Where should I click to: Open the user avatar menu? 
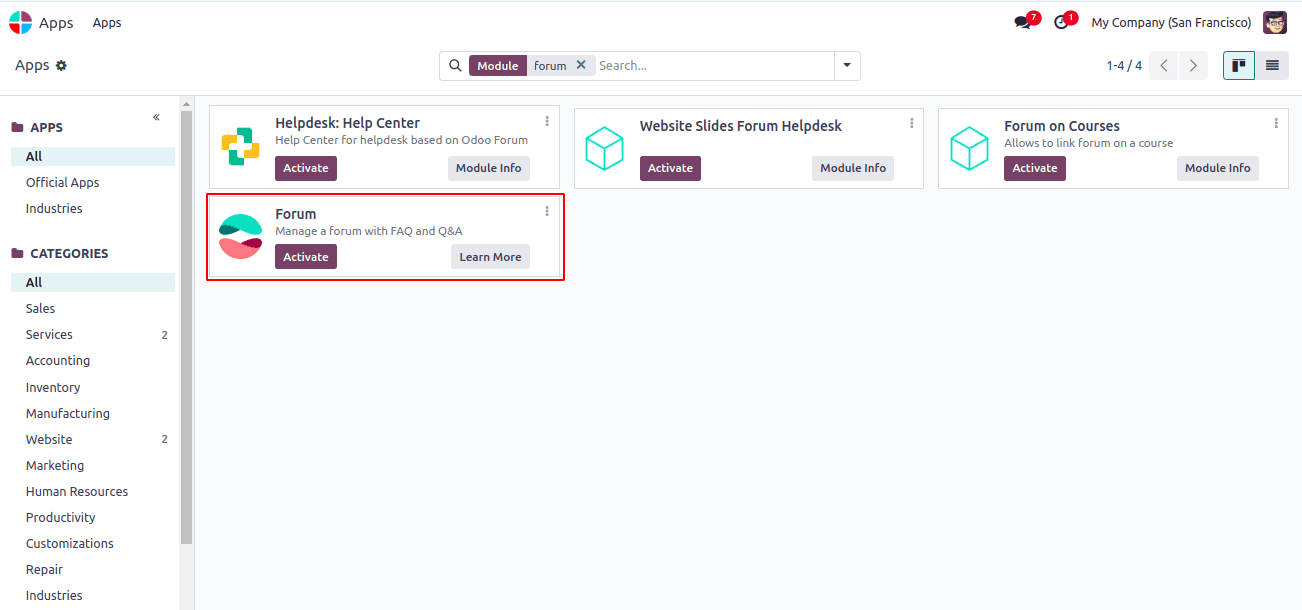tap(1274, 22)
